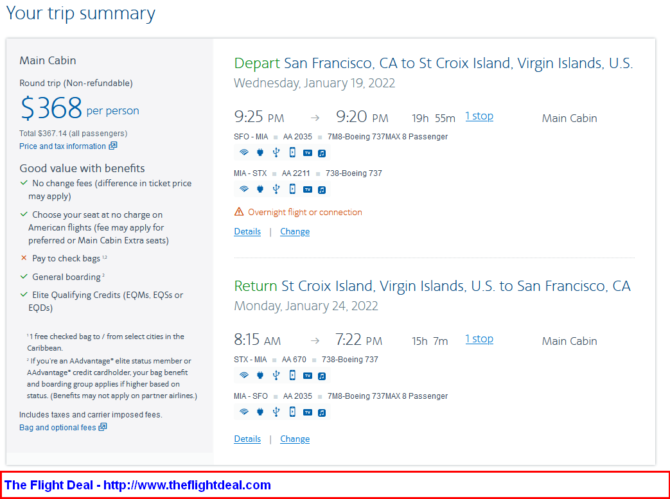Open the 1 stop link for return flight

(x=479, y=339)
